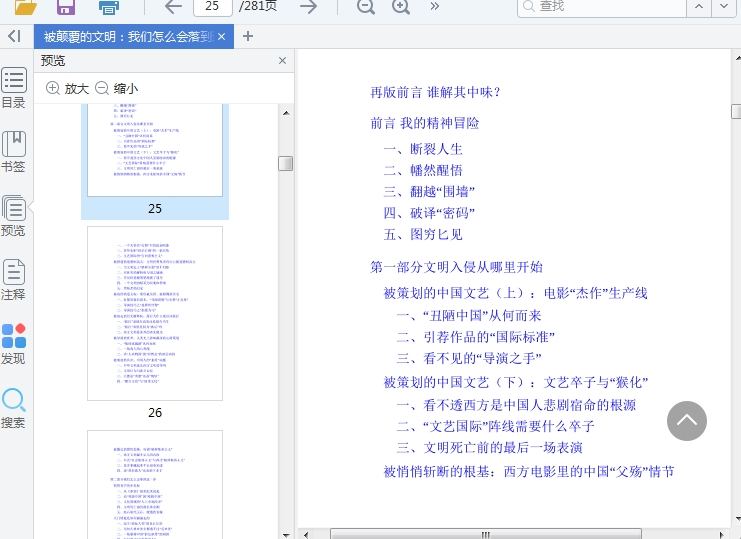Open link 再版前言 谁解其中味？

click(435, 93)
